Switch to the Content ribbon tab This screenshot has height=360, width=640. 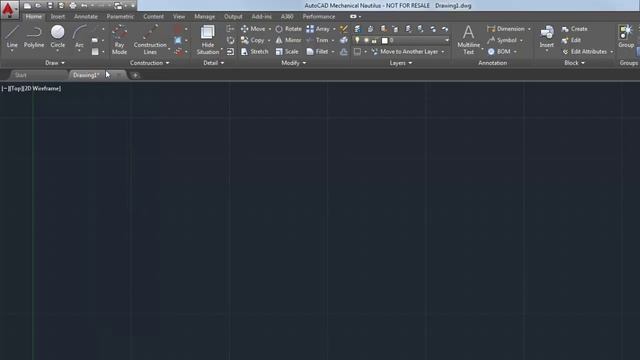pyautogui.click(x=153, y=17)
